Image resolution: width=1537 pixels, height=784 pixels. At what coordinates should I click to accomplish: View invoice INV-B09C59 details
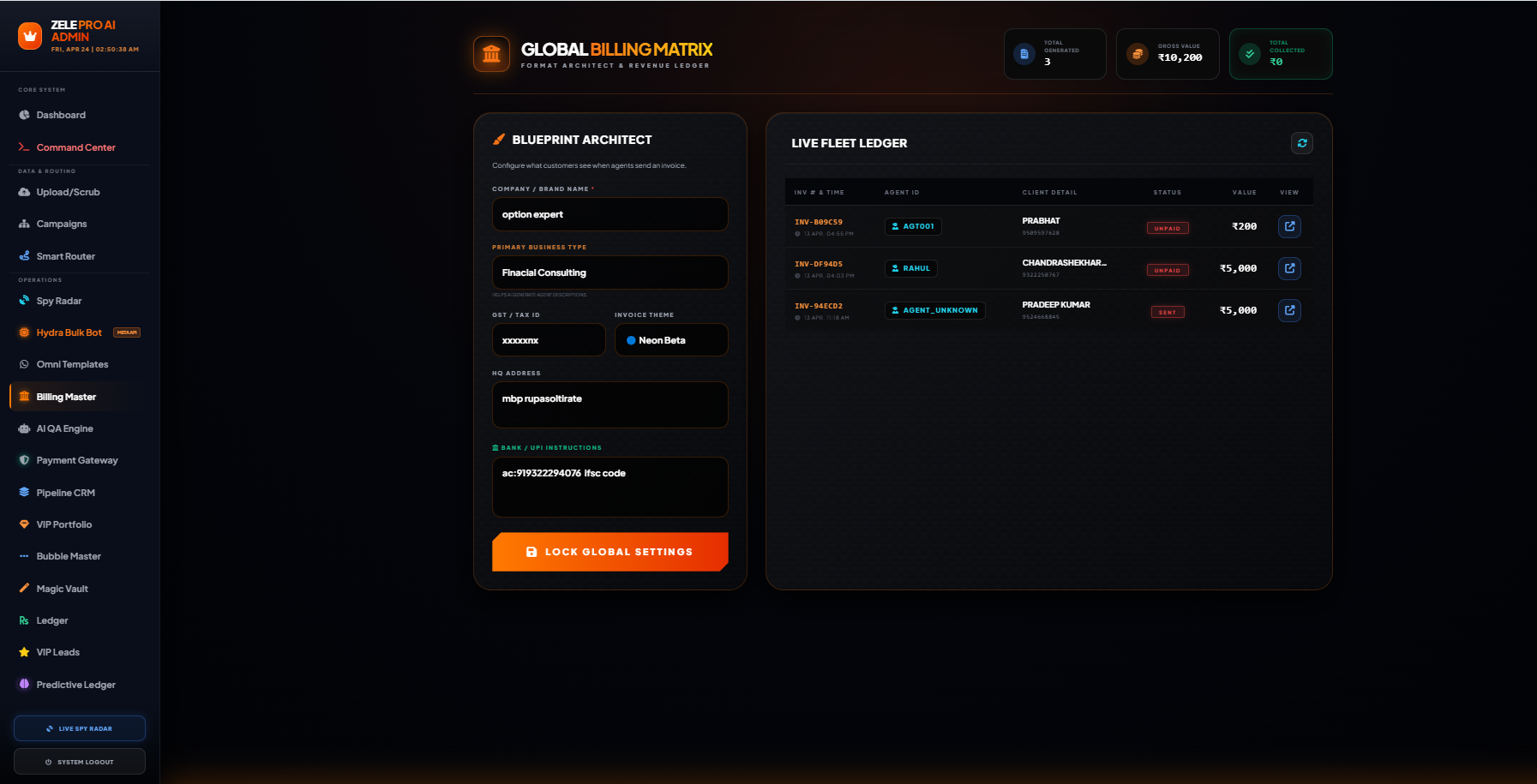1289,226
